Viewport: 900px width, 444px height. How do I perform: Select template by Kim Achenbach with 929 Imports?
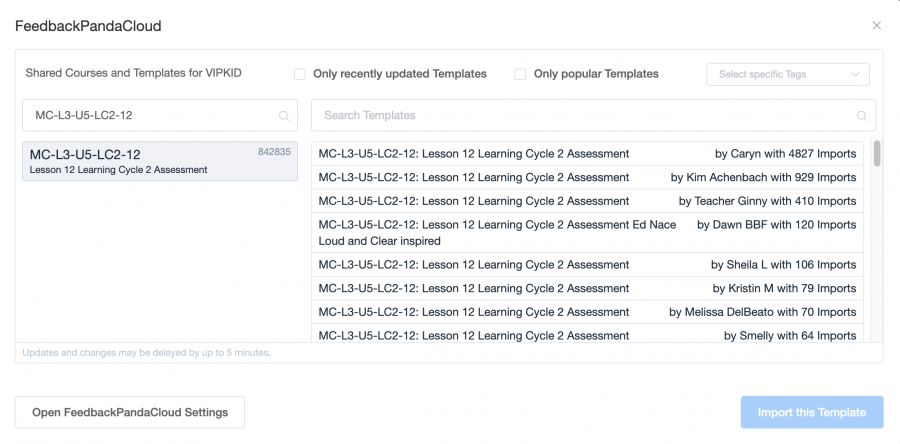point(587,177)
